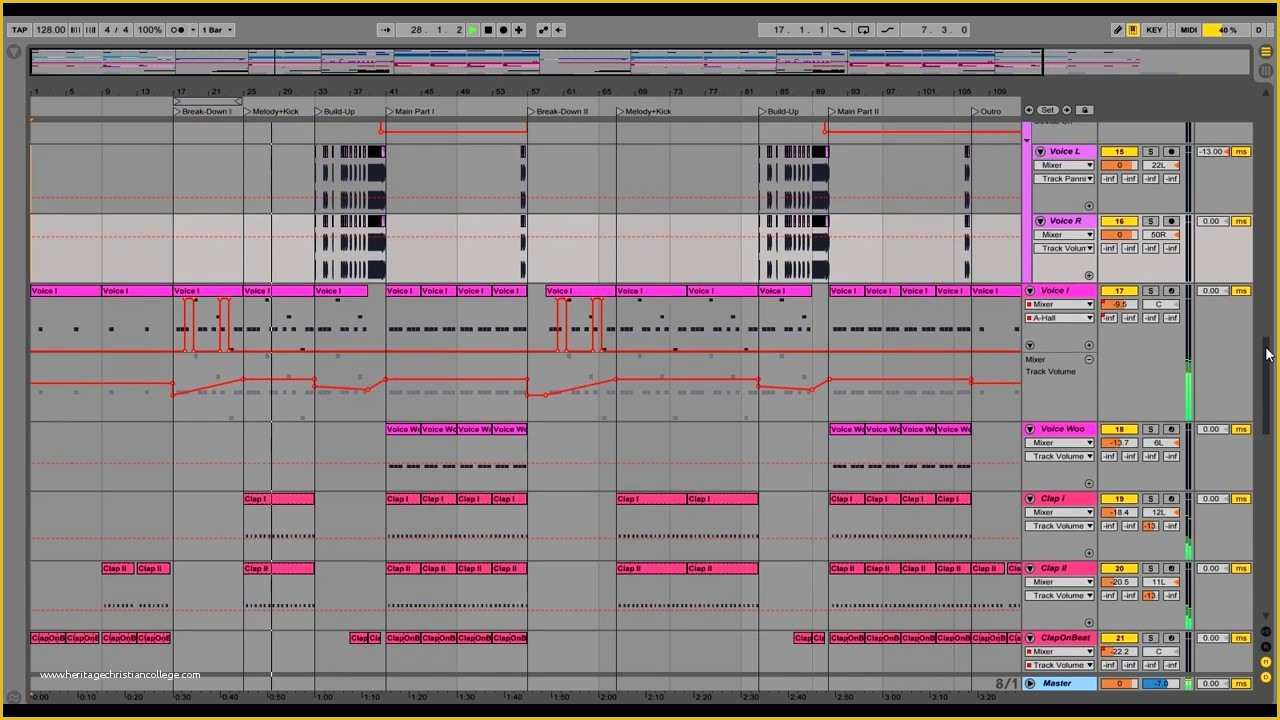
Task: Select first Clap II clip at bar 9
Action: click(x=118, y=568)
